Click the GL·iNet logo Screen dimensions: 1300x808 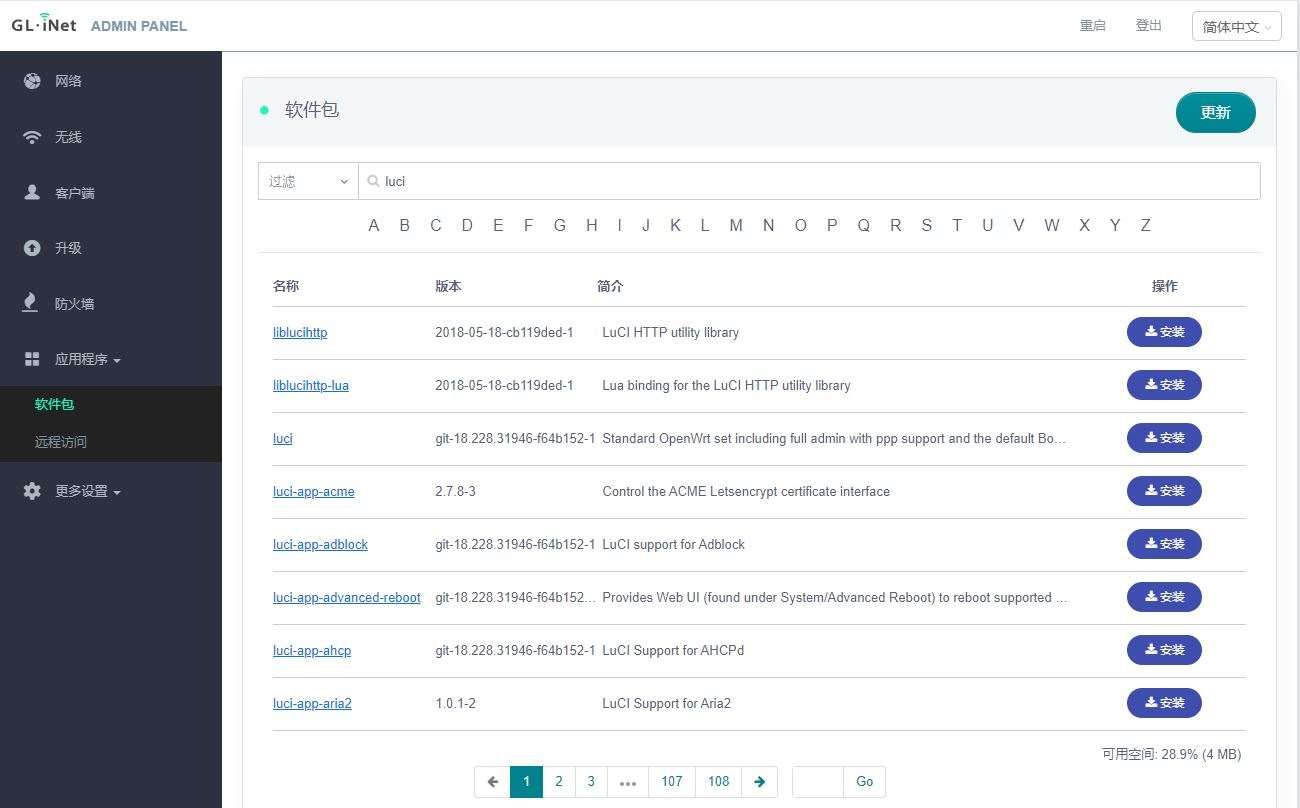pyautogui.click(x=44, y=24)
